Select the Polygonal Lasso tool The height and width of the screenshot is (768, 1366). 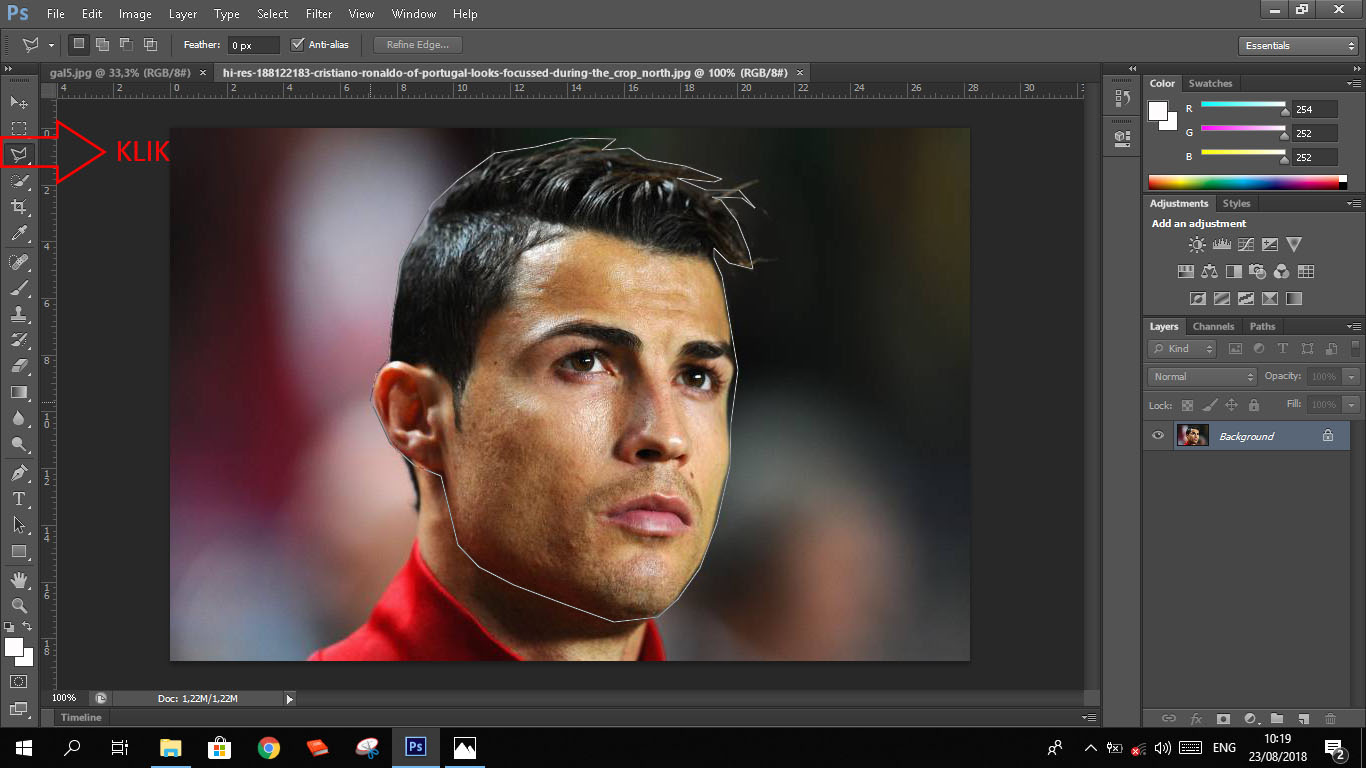(19, 155)
